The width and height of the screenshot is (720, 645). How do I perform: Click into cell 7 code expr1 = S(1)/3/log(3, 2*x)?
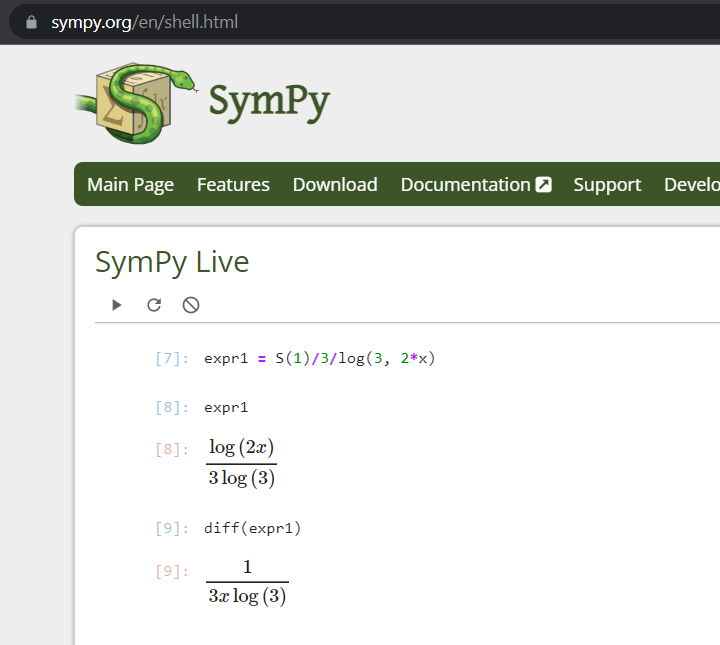click(320, 358)
